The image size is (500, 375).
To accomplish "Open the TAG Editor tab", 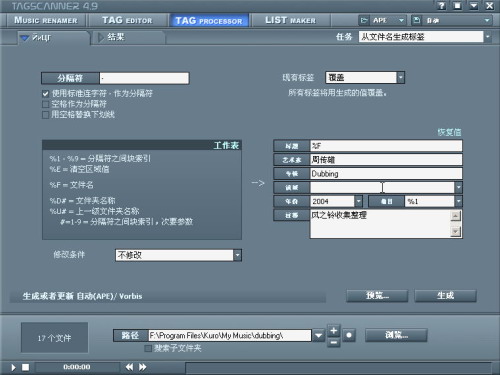I will (127, 20).
